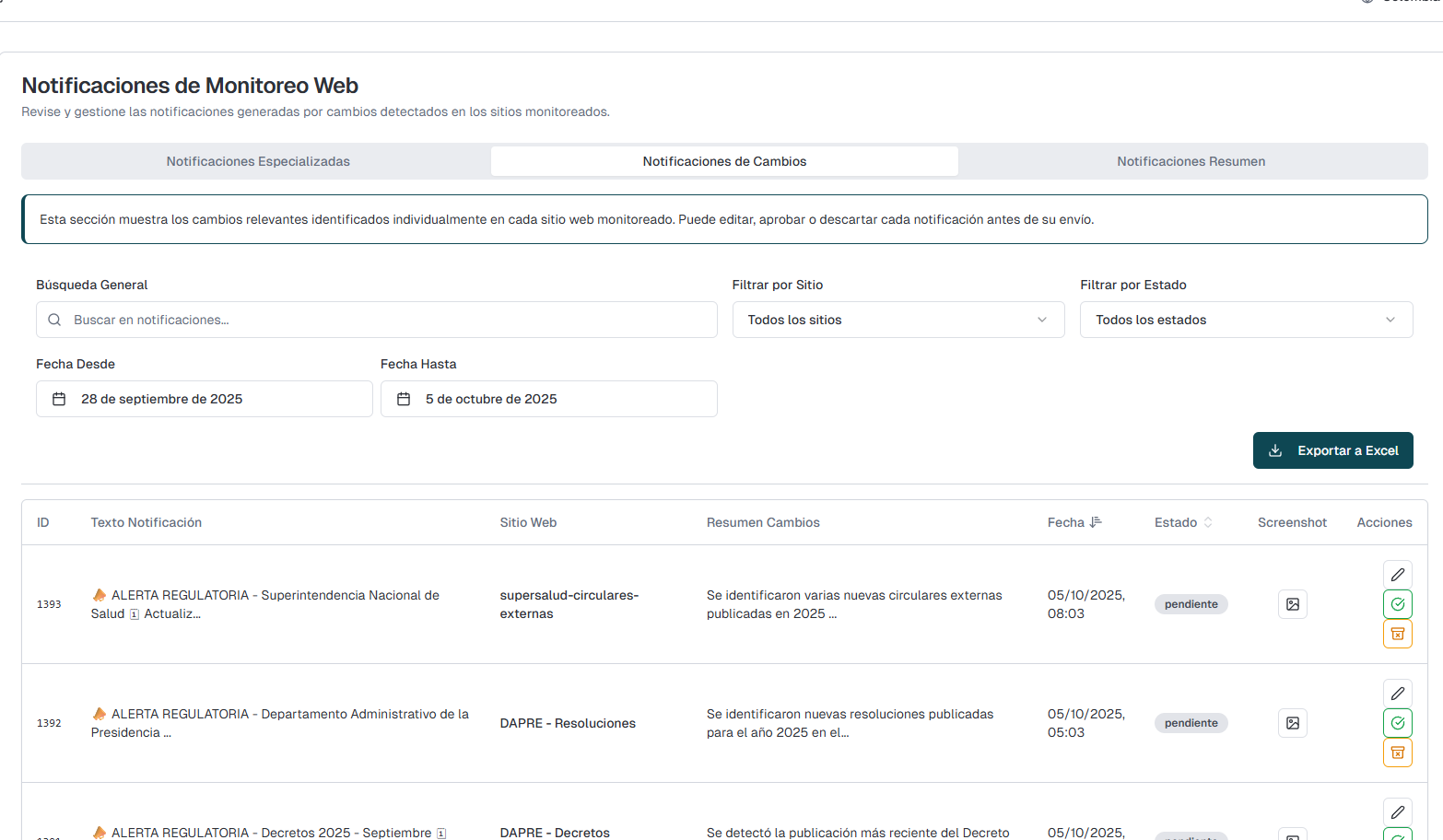Approve notification 1393 with green check icon
1443x840 pixels.
[1397, 604]
